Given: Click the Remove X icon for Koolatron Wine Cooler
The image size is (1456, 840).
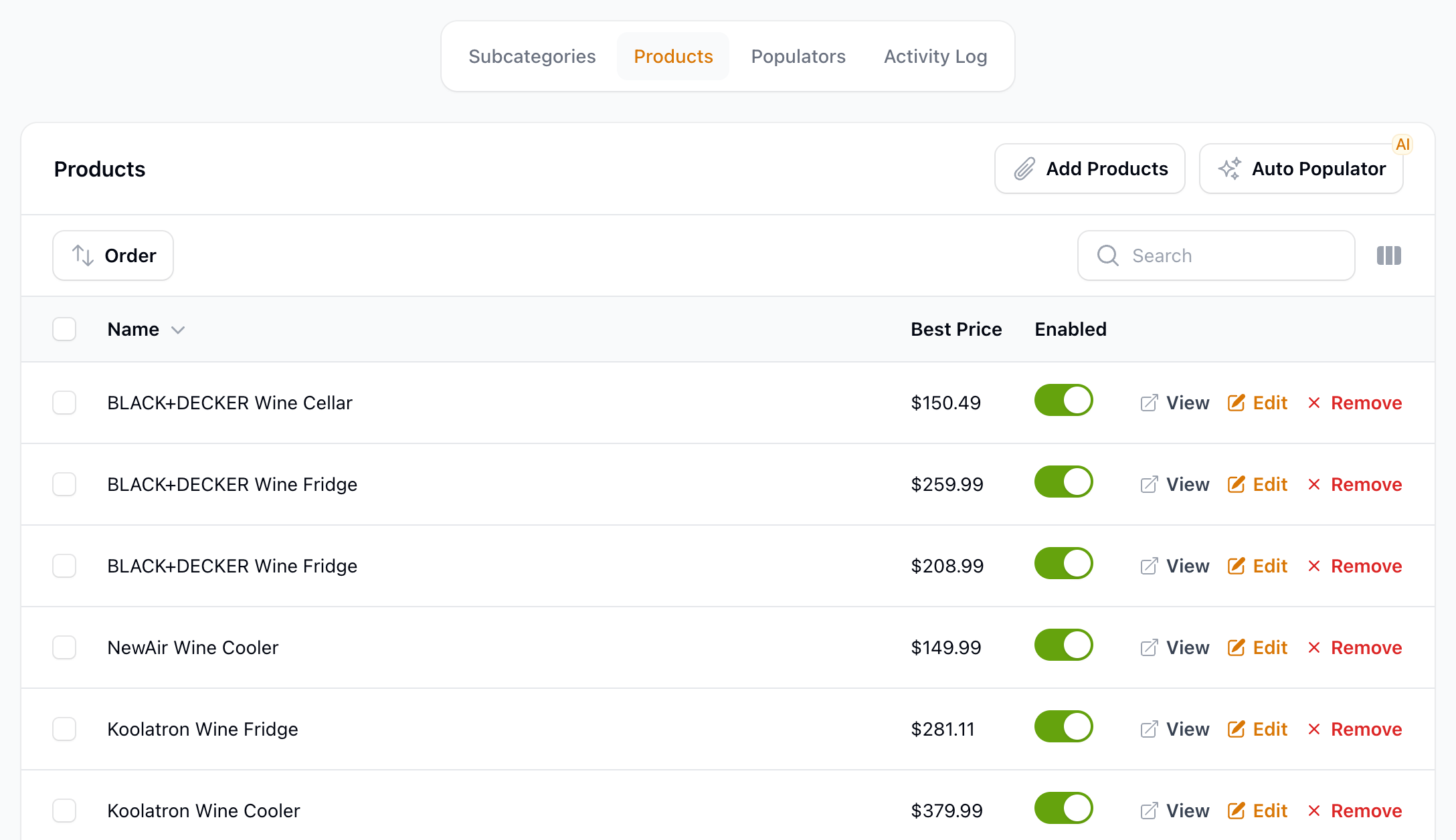Looking at the screenshot, I should point(1314,811).
